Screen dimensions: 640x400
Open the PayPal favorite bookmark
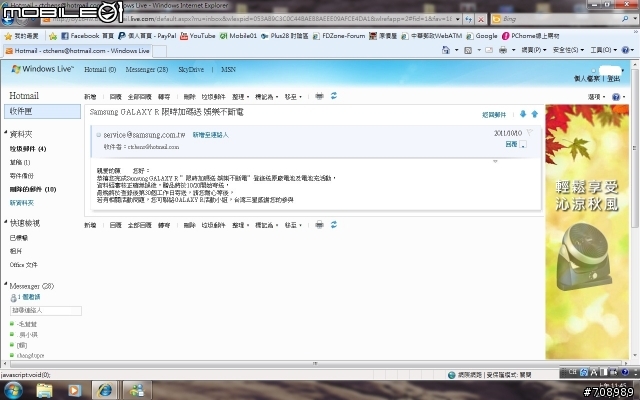[x=147, y=36]
